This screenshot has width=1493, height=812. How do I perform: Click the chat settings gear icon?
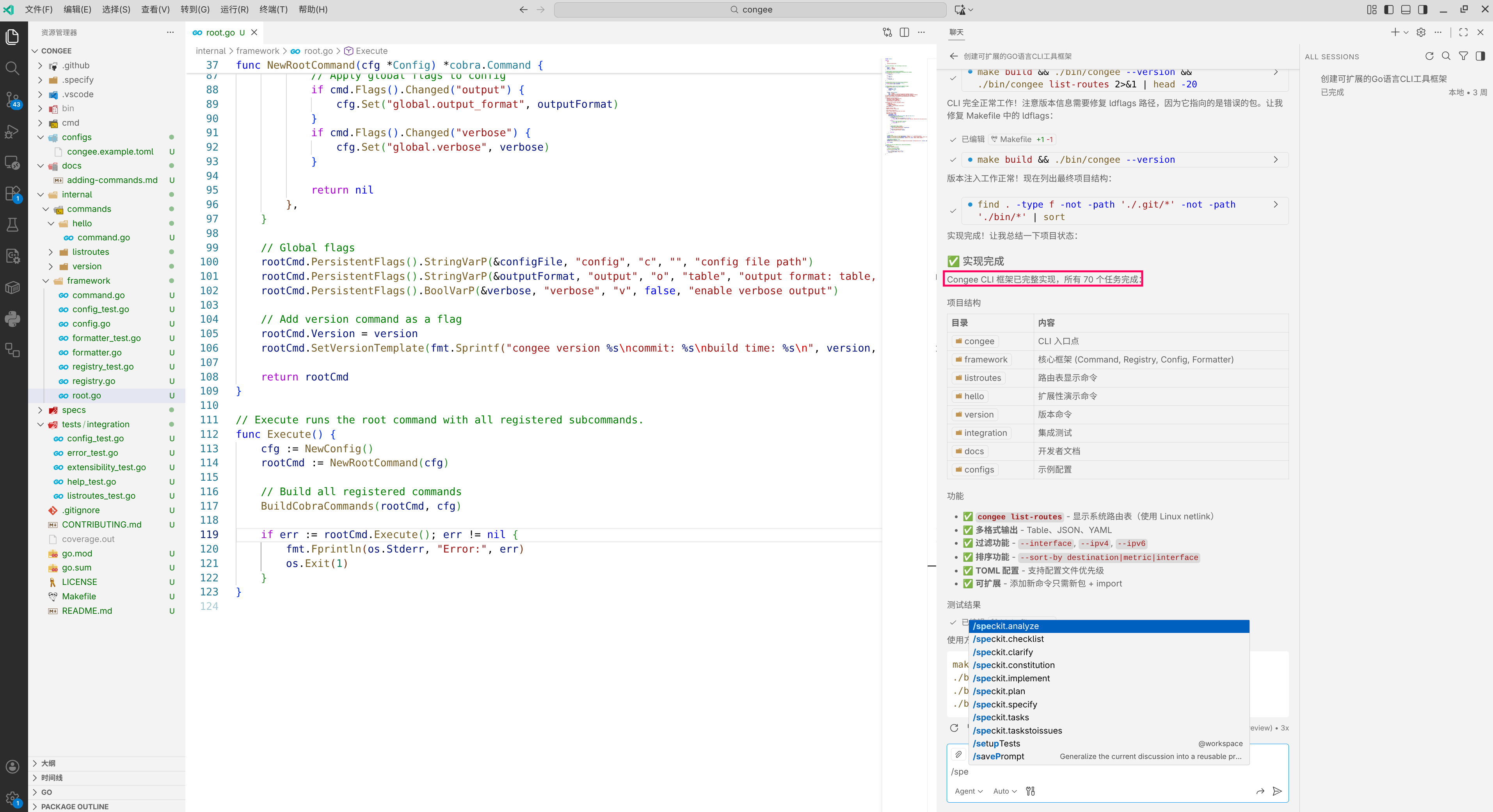1420,32
